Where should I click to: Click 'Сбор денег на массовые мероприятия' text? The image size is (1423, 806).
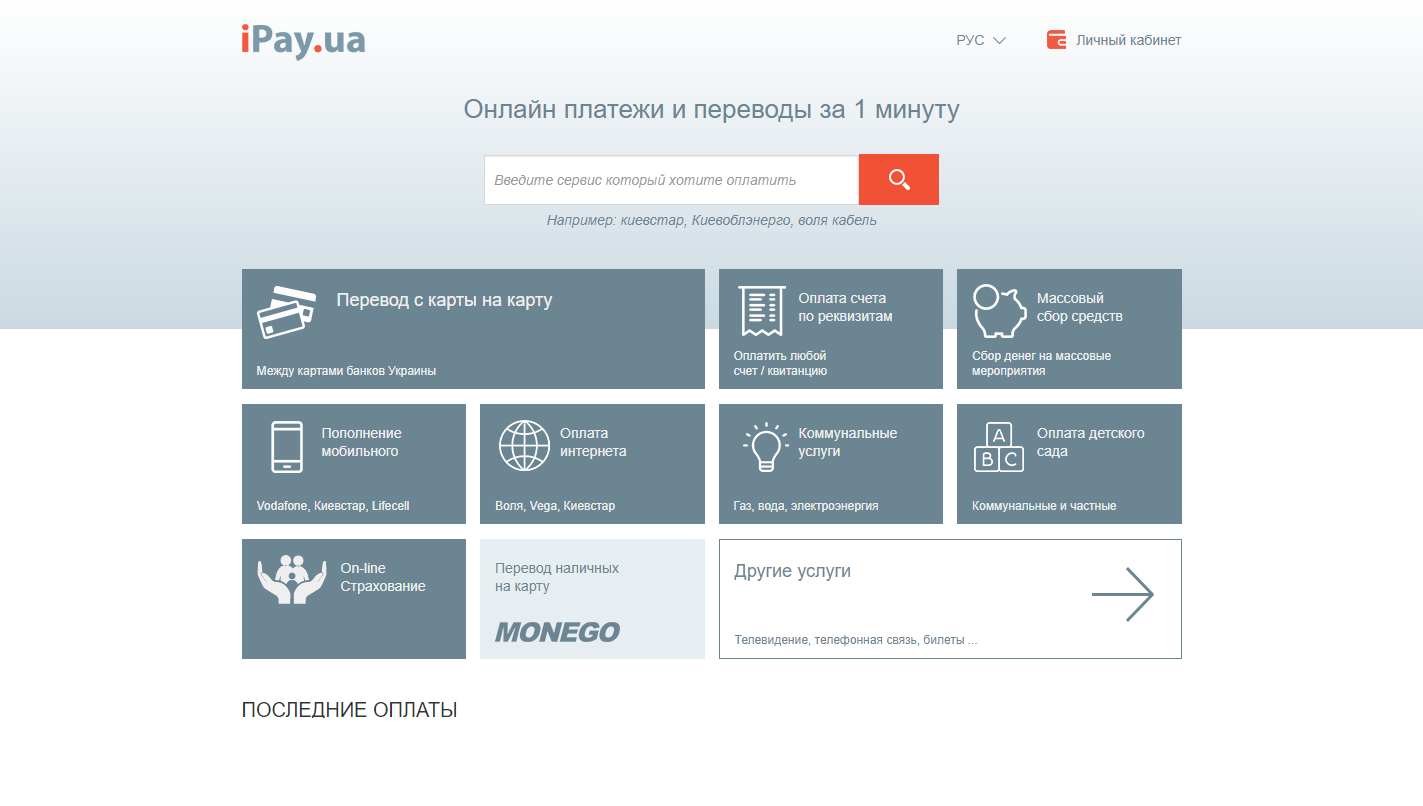pyautogui.click(x=1042, y=363)
